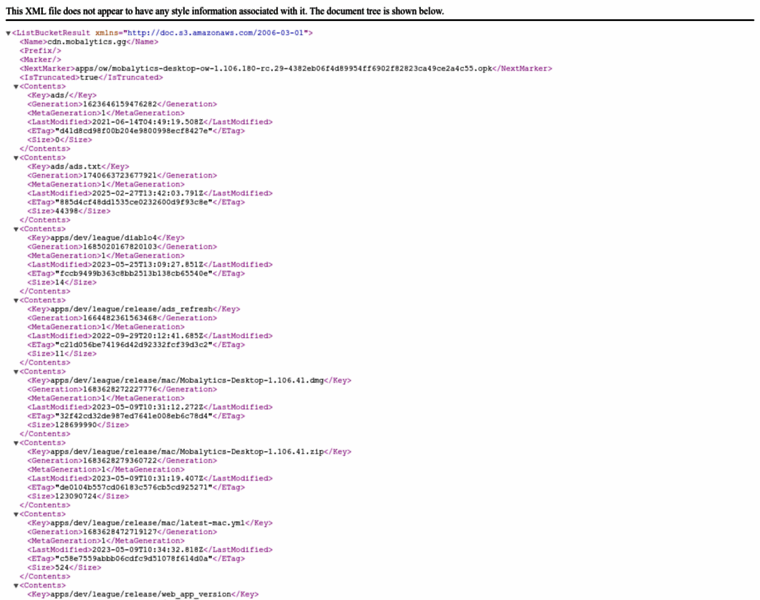Screen dimensions: 760x600
Task: Click the Key apps/dev/league/release/ads_refresh
Action: coord(131,309)
